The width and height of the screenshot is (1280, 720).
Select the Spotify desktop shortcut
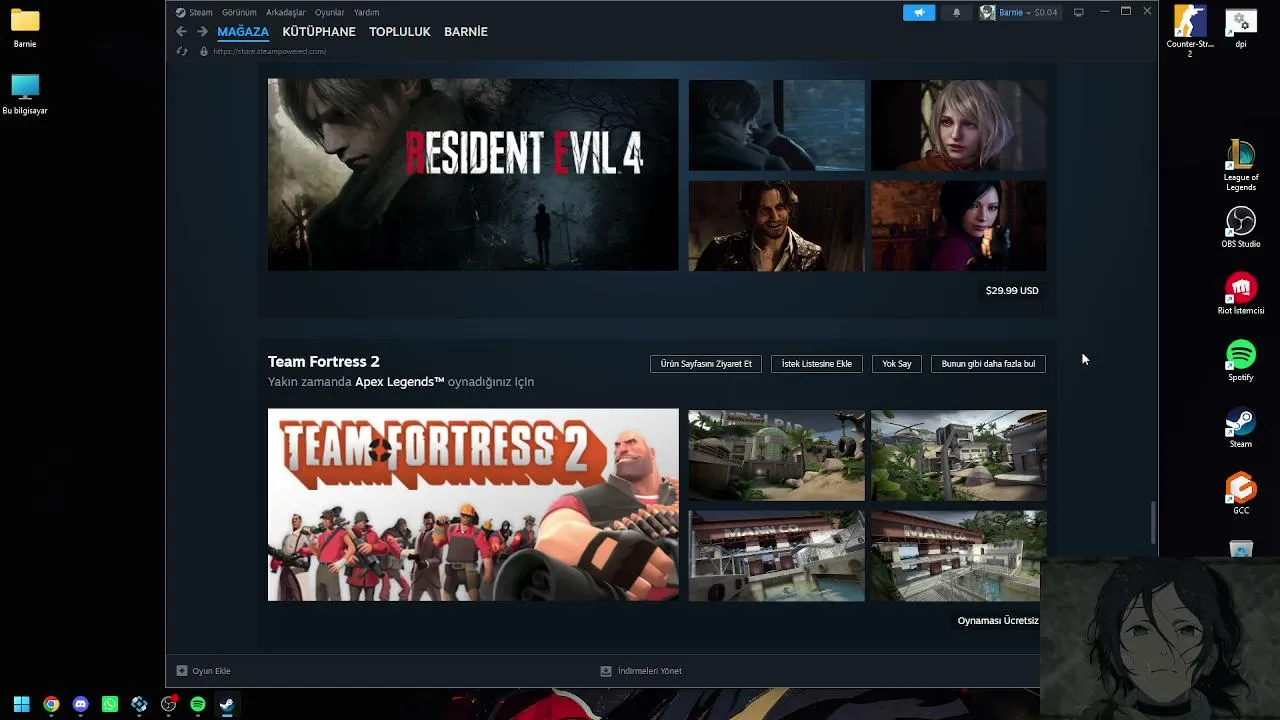click(1241, 361)
